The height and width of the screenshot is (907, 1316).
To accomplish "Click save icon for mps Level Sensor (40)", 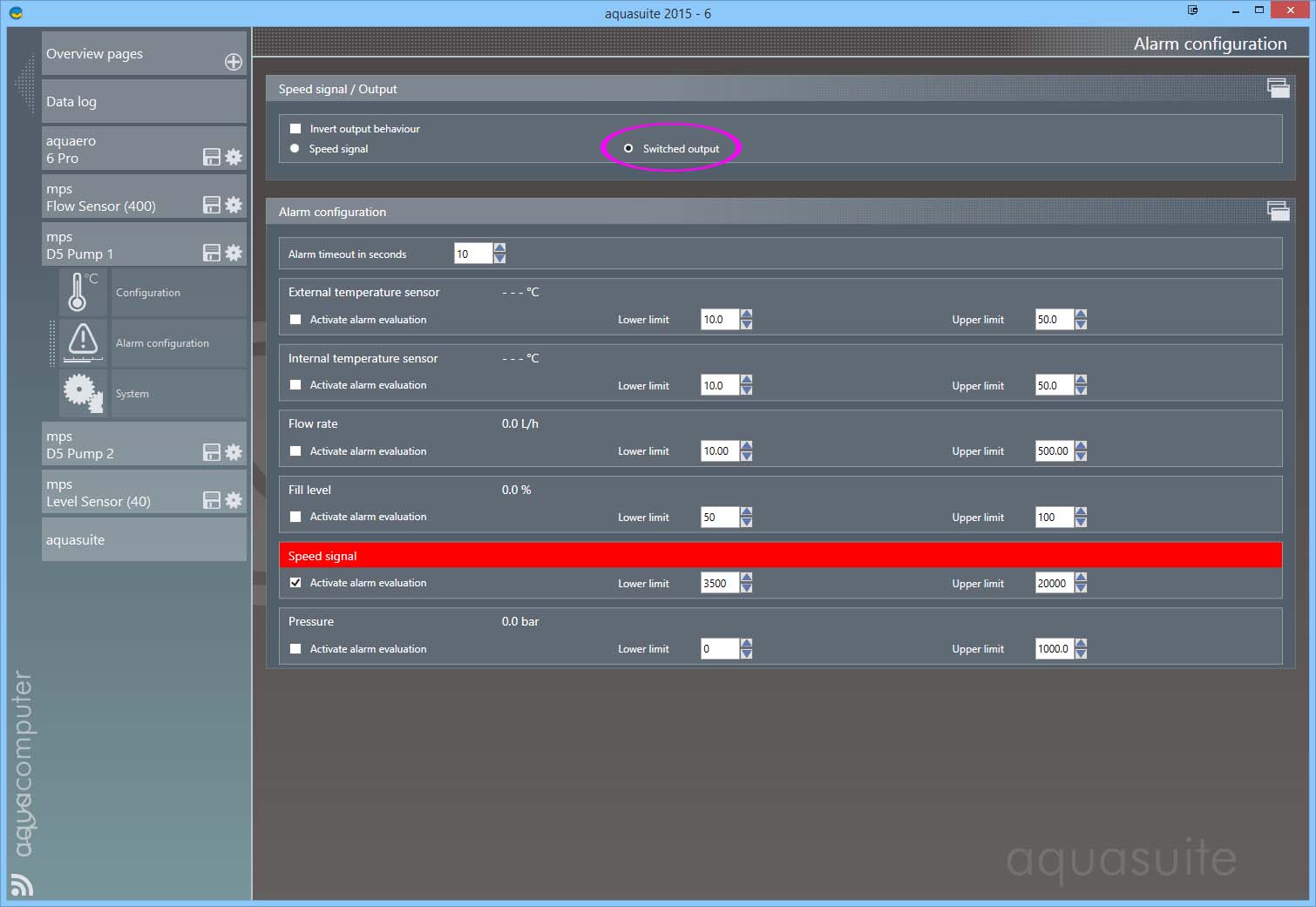I will 212,500.
